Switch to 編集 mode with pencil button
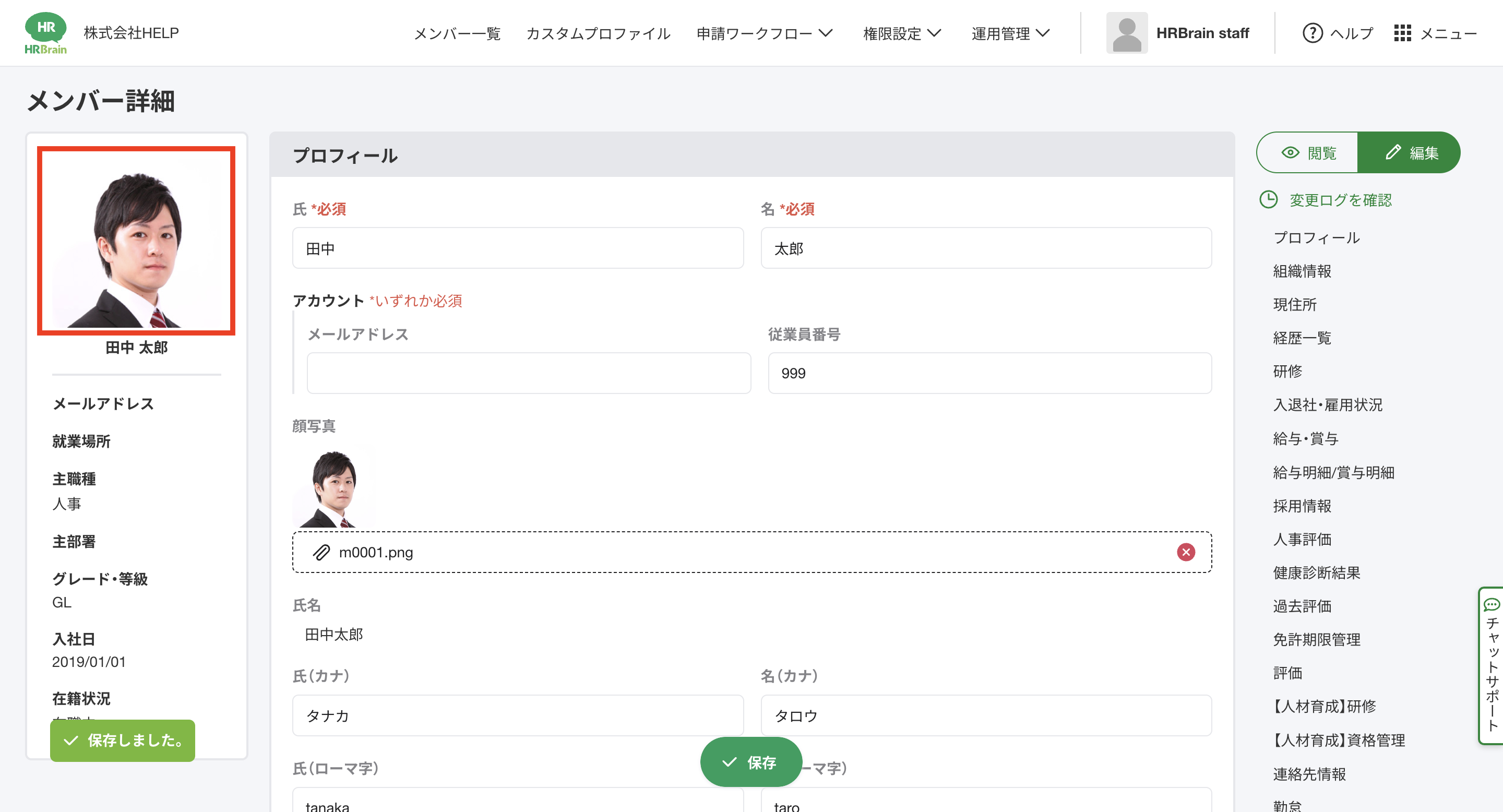This screenshot has height=812, width=1503. tap(1409, 153)
